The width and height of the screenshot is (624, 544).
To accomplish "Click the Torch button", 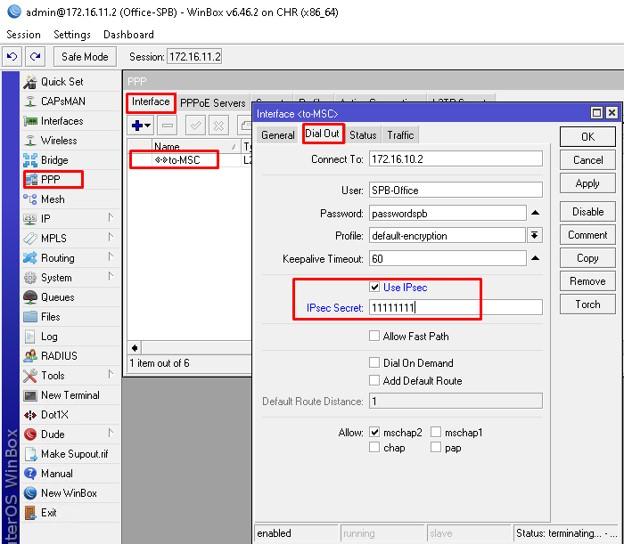I will (587, 304).
